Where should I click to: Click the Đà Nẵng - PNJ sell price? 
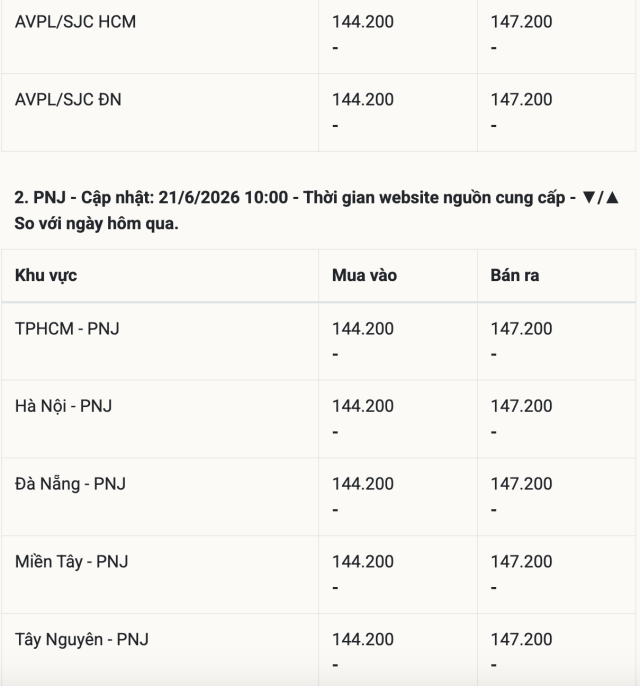tap(521, 484)
